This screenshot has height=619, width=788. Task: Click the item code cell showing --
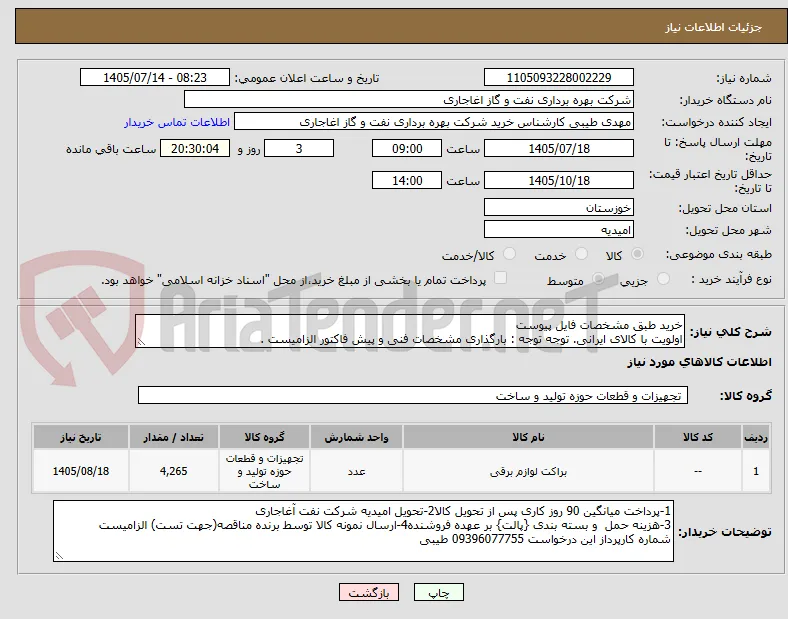[698, 471]
